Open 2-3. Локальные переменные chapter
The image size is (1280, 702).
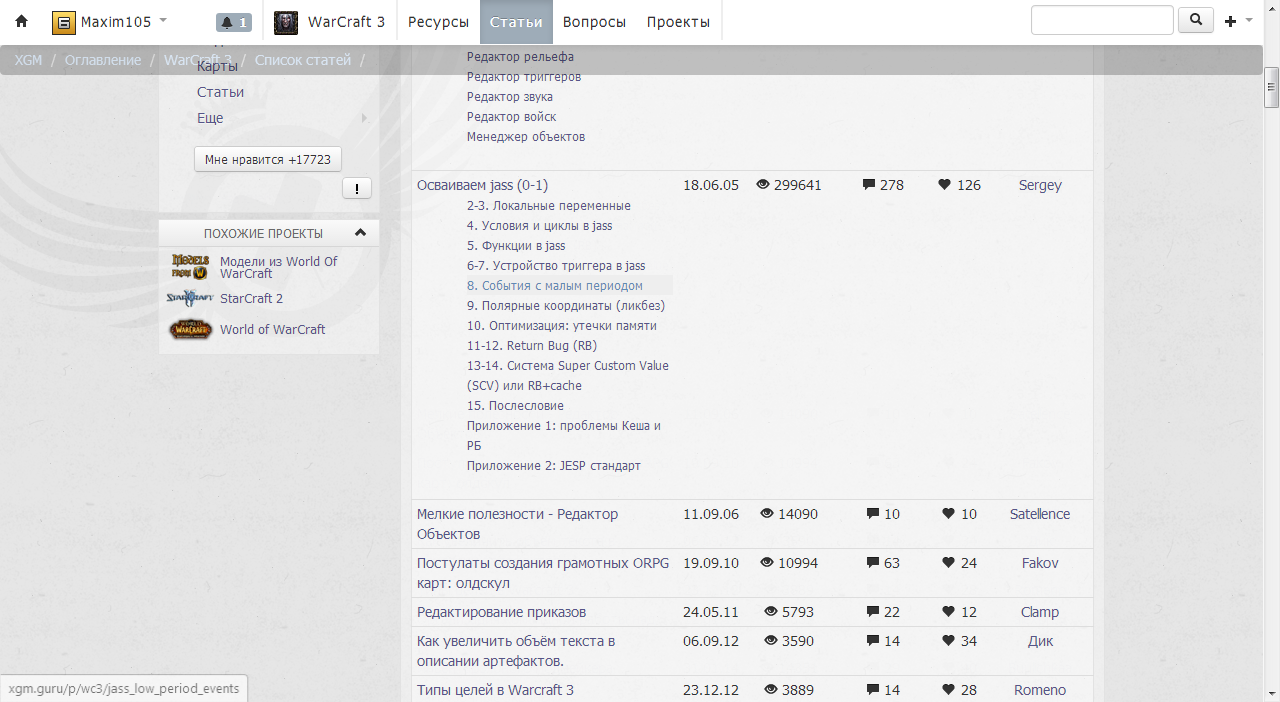point(549,206)
